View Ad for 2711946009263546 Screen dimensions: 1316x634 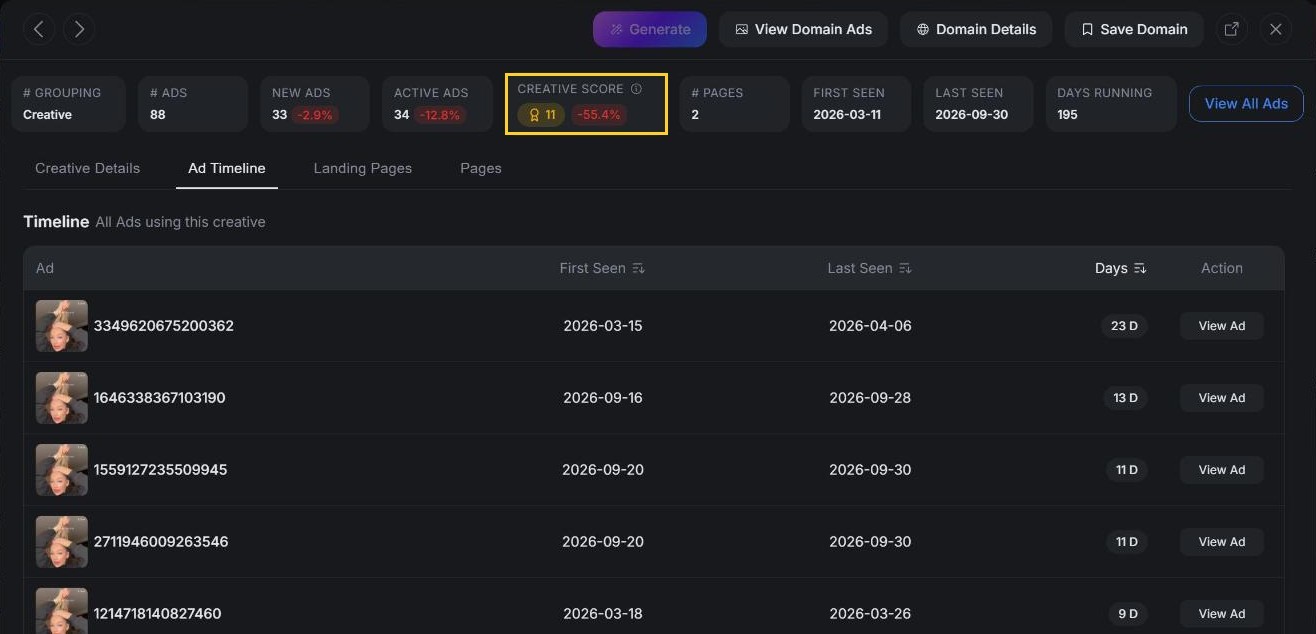click(x=1222, y=542)
